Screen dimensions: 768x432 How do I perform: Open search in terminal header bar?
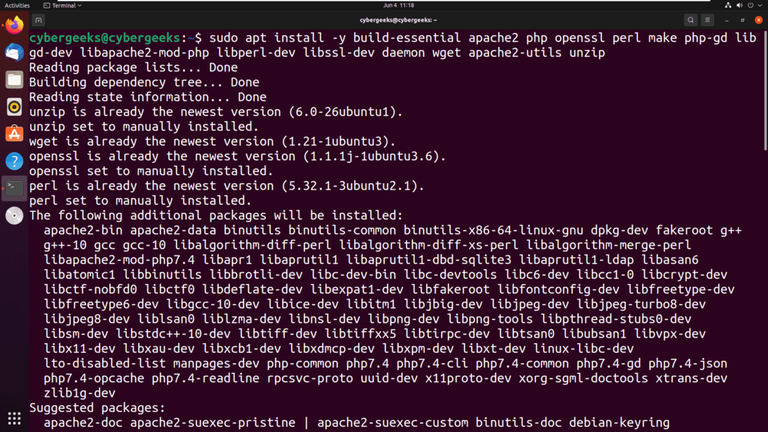point(691,20)
